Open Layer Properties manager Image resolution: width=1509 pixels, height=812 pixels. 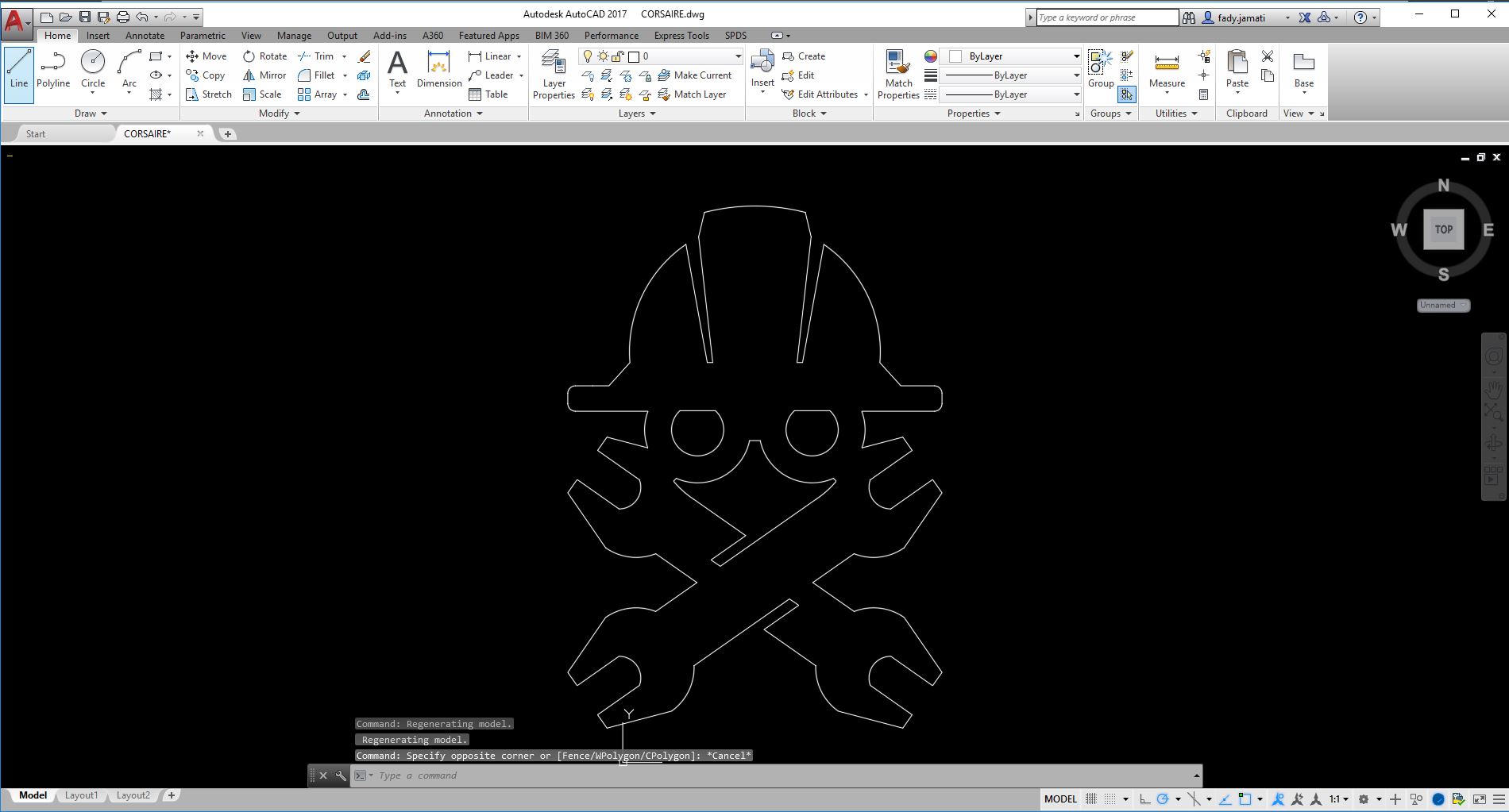click(x=554, y=75)
